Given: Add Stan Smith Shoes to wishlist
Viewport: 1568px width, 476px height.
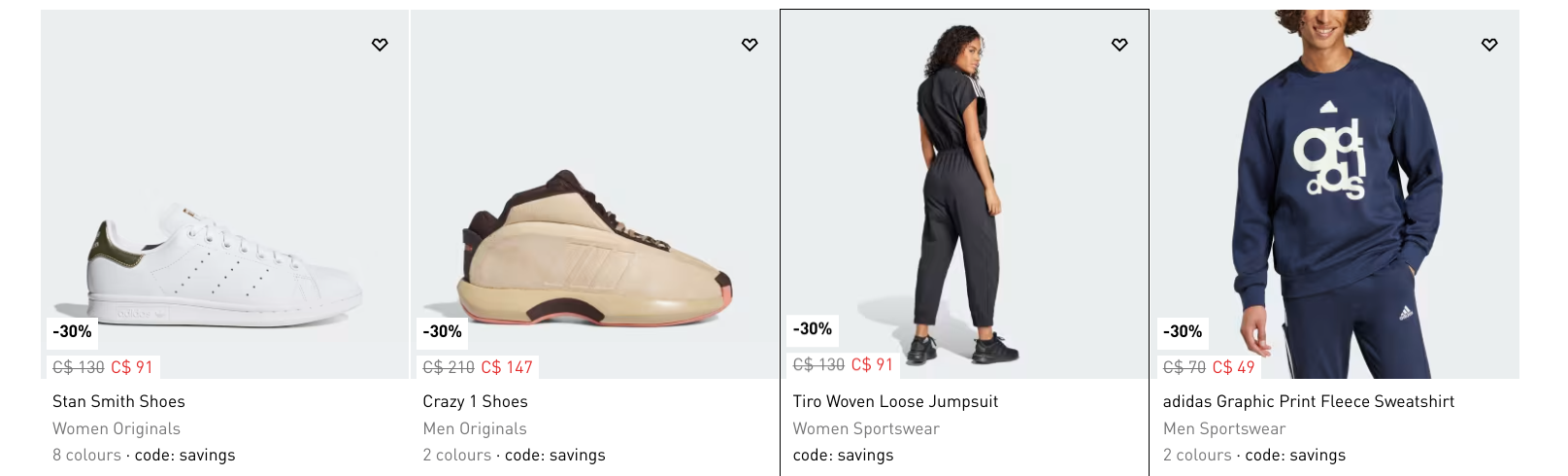Looking at the screenshot, I should pyautogui.click(x=380, y=45).
